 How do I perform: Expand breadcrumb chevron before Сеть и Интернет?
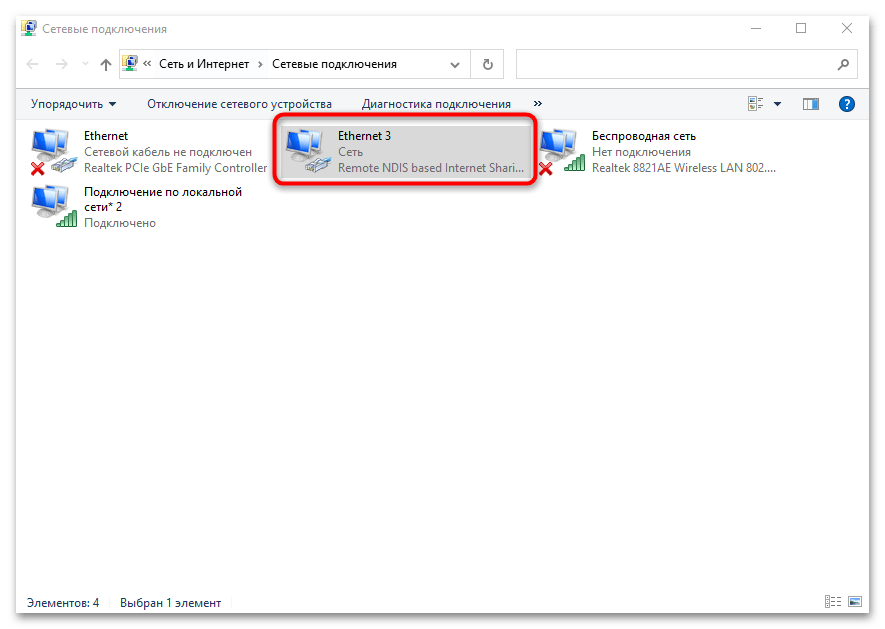[147, 64]
